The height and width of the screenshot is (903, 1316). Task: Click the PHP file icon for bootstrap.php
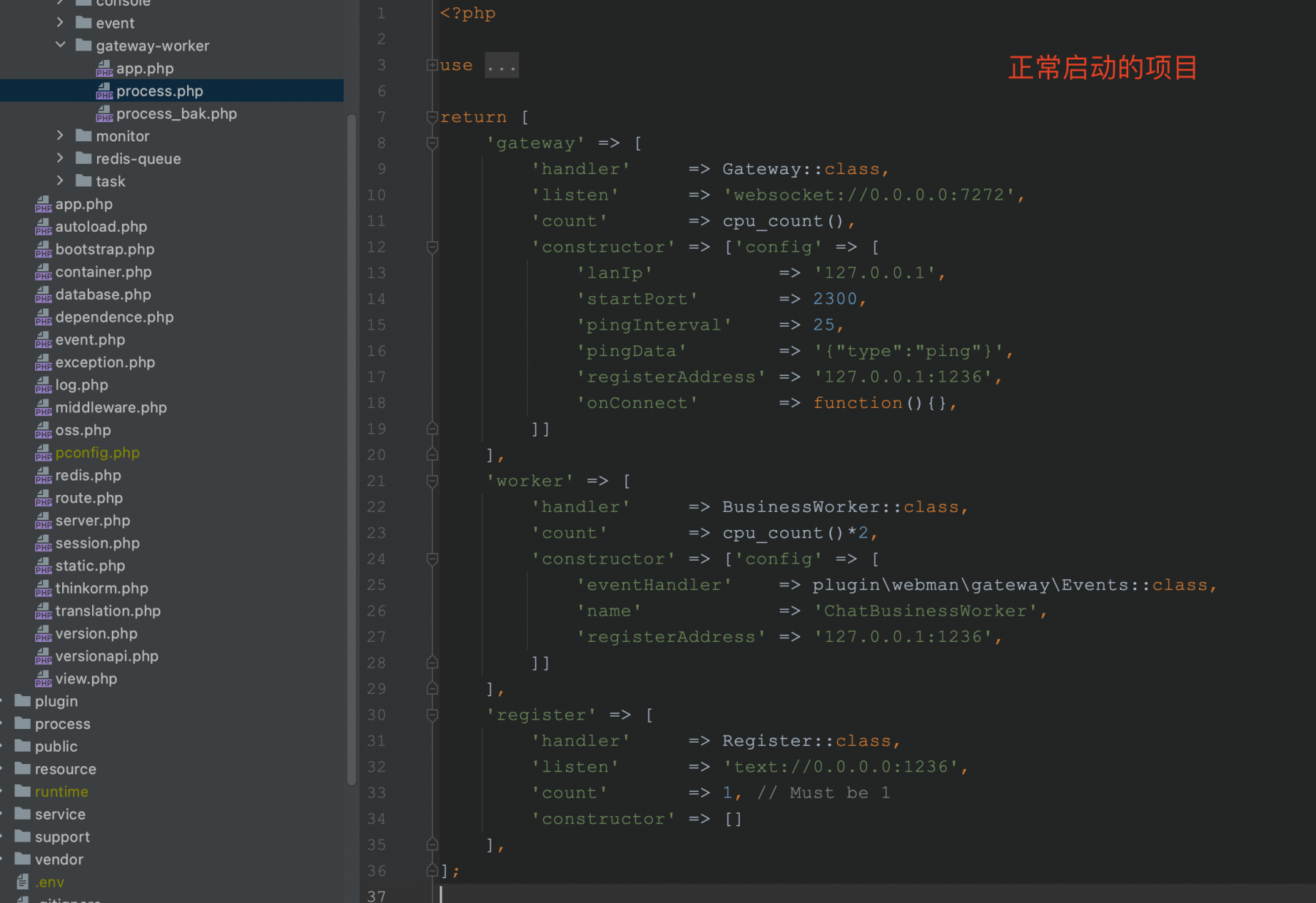(43, 249)
